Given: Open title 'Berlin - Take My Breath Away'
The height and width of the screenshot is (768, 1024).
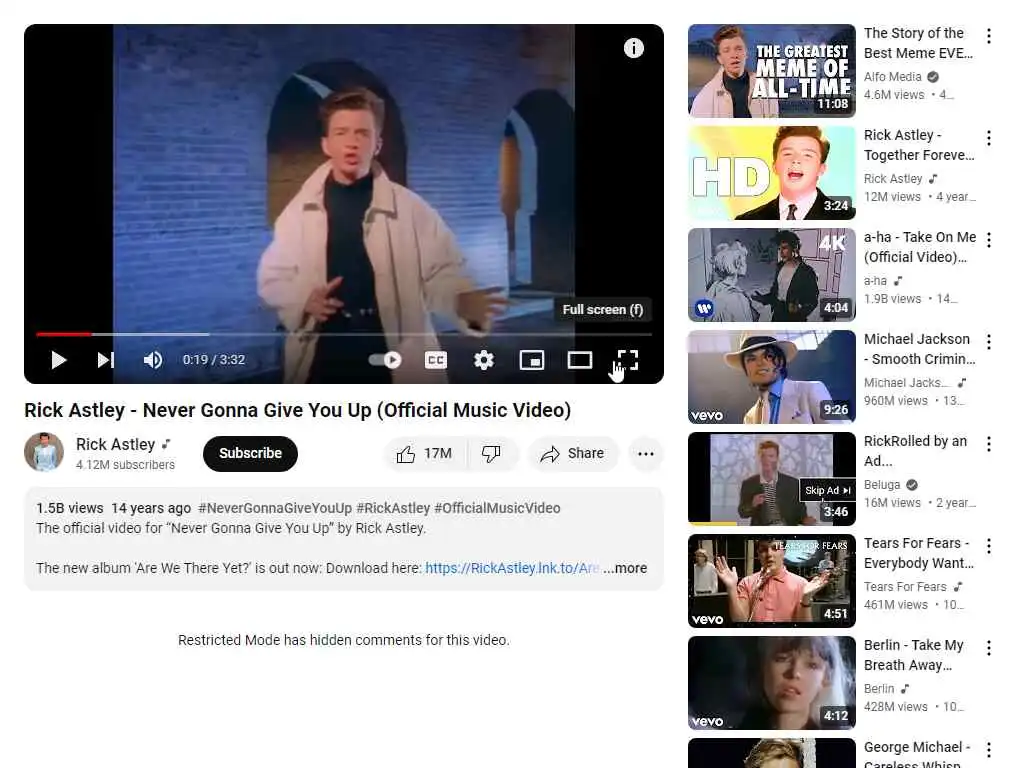Looking at the screenshot, I should (x=914, y=655).
